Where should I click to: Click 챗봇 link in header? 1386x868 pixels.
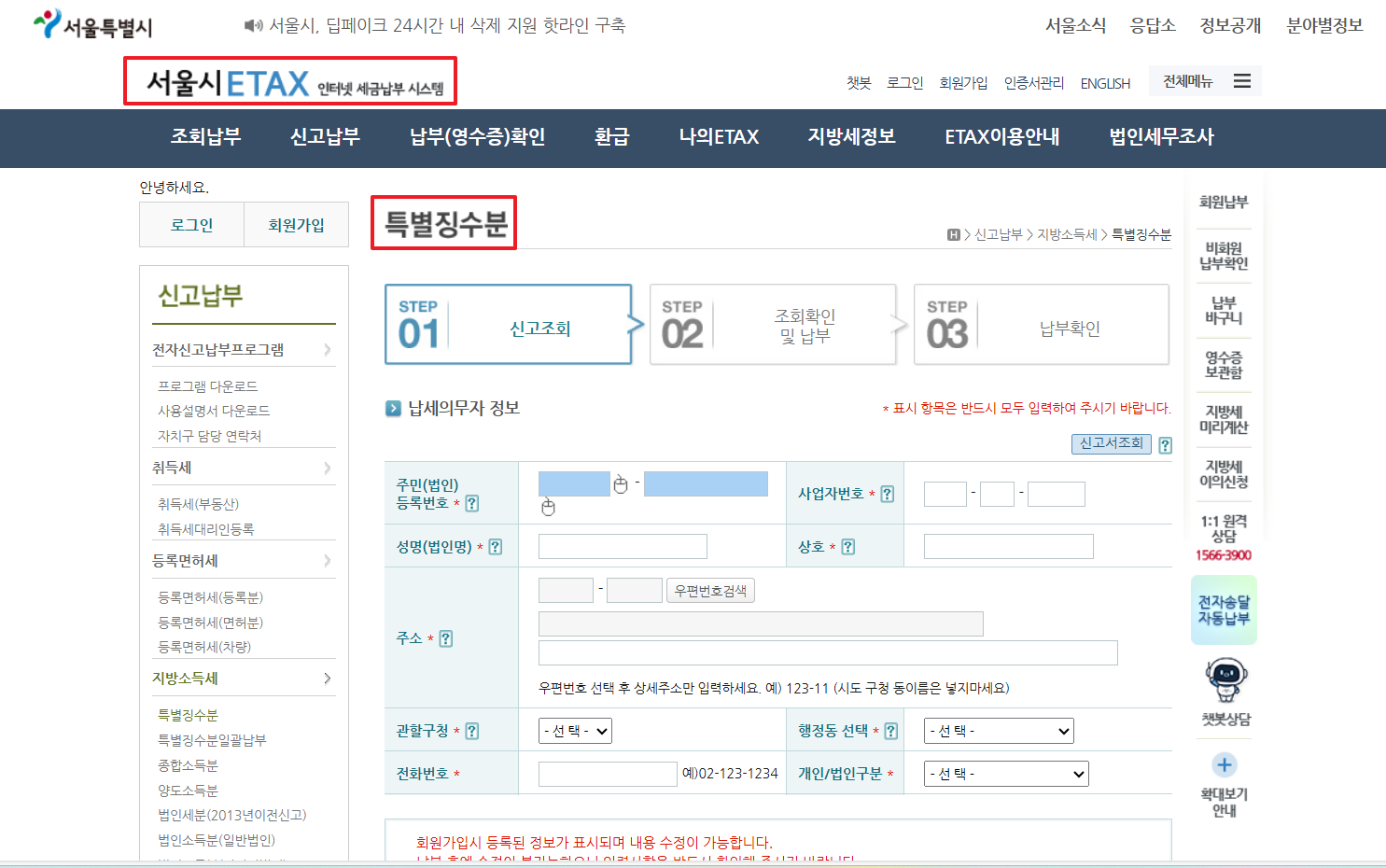[x=859, y=83]
